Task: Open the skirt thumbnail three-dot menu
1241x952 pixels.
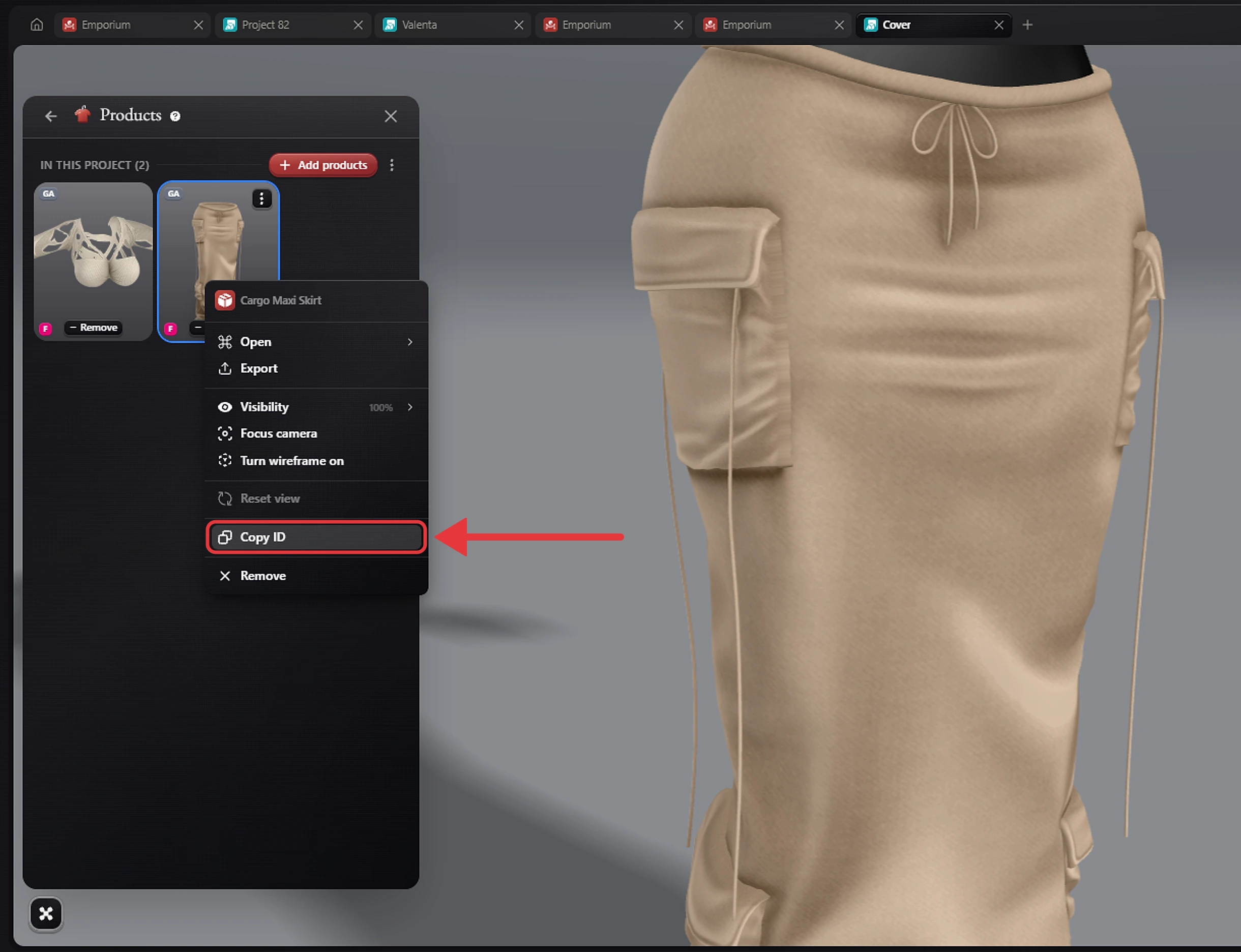Action: tap(261, 199)
